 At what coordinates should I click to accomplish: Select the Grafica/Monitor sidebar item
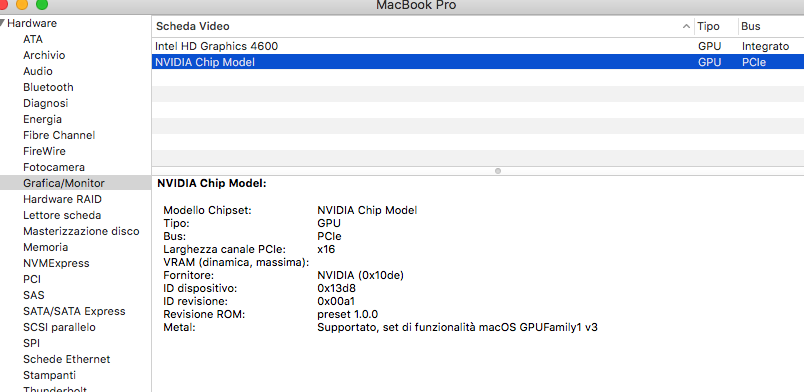(75, 183)
